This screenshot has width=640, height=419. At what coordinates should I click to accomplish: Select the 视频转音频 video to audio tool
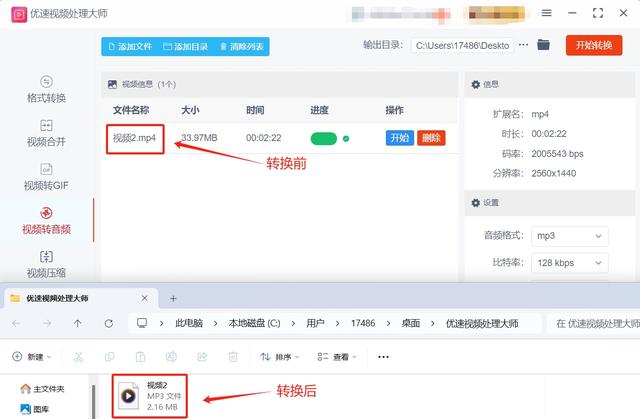(46, 221)
